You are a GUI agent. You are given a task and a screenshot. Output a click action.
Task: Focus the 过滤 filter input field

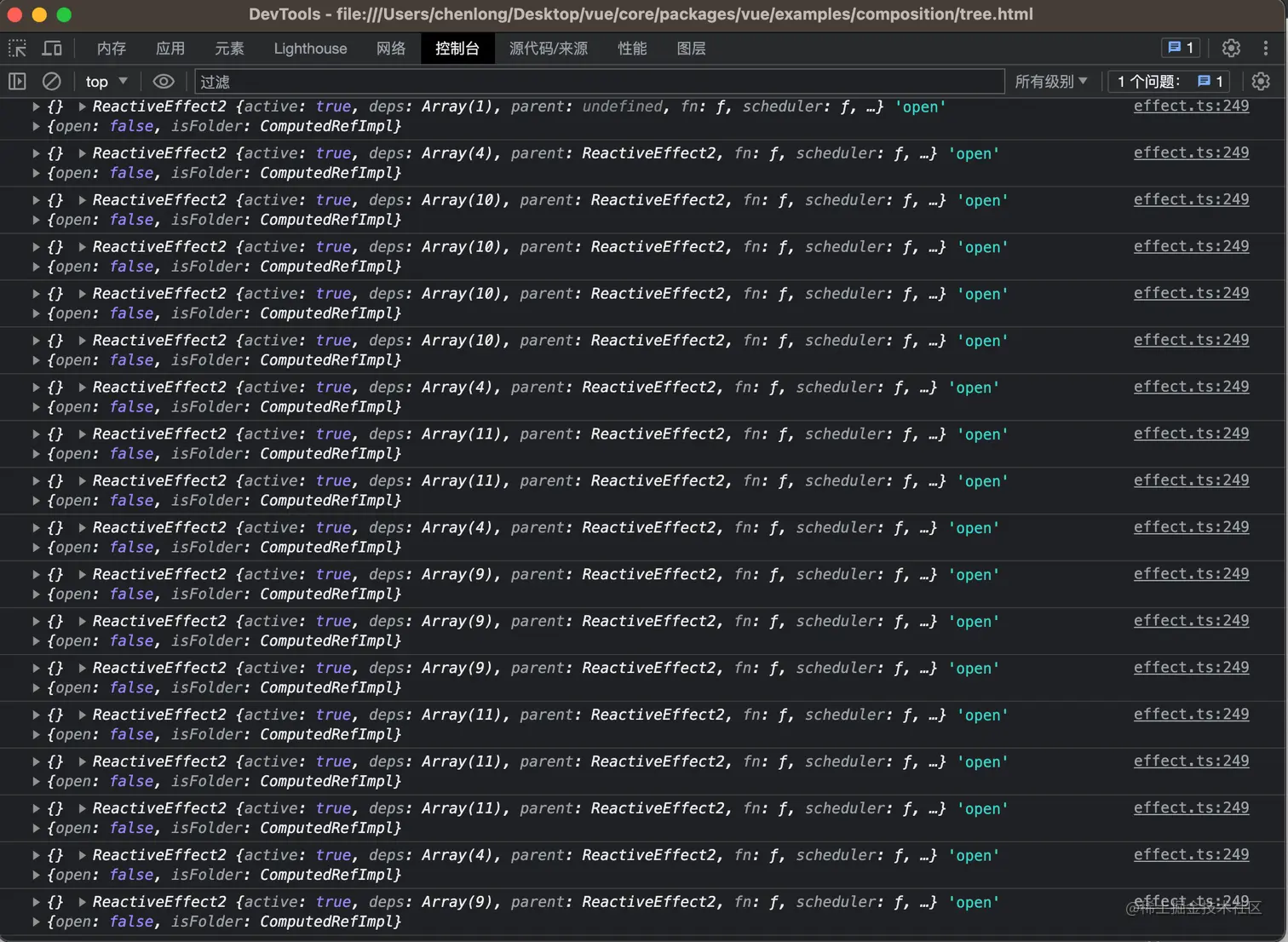tap(600, 82)
